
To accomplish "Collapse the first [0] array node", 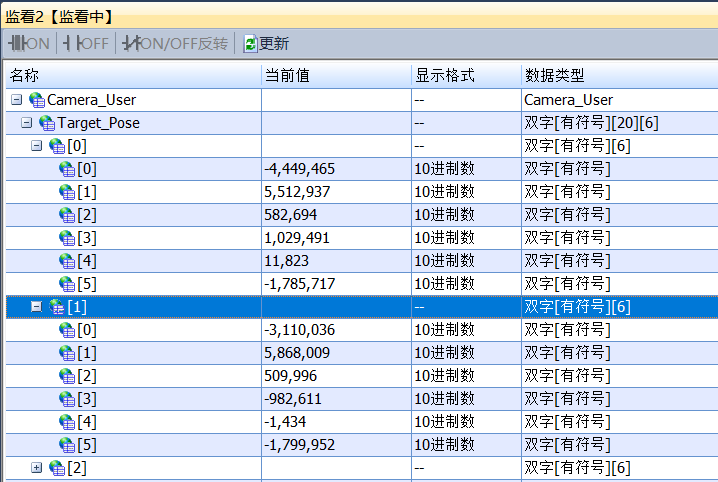I will click(37, 146).
